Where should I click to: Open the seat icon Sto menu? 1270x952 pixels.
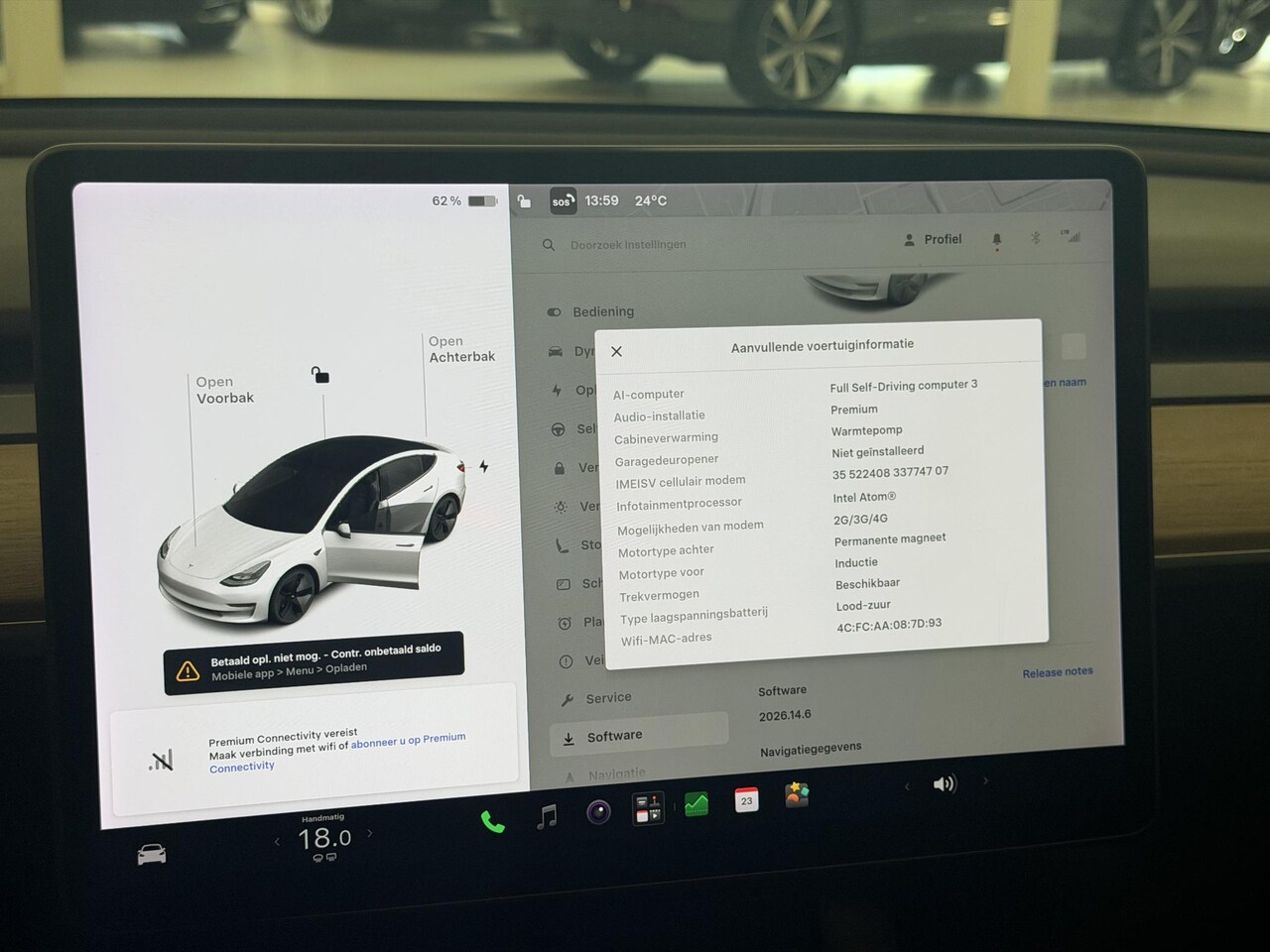pos(578,545)
